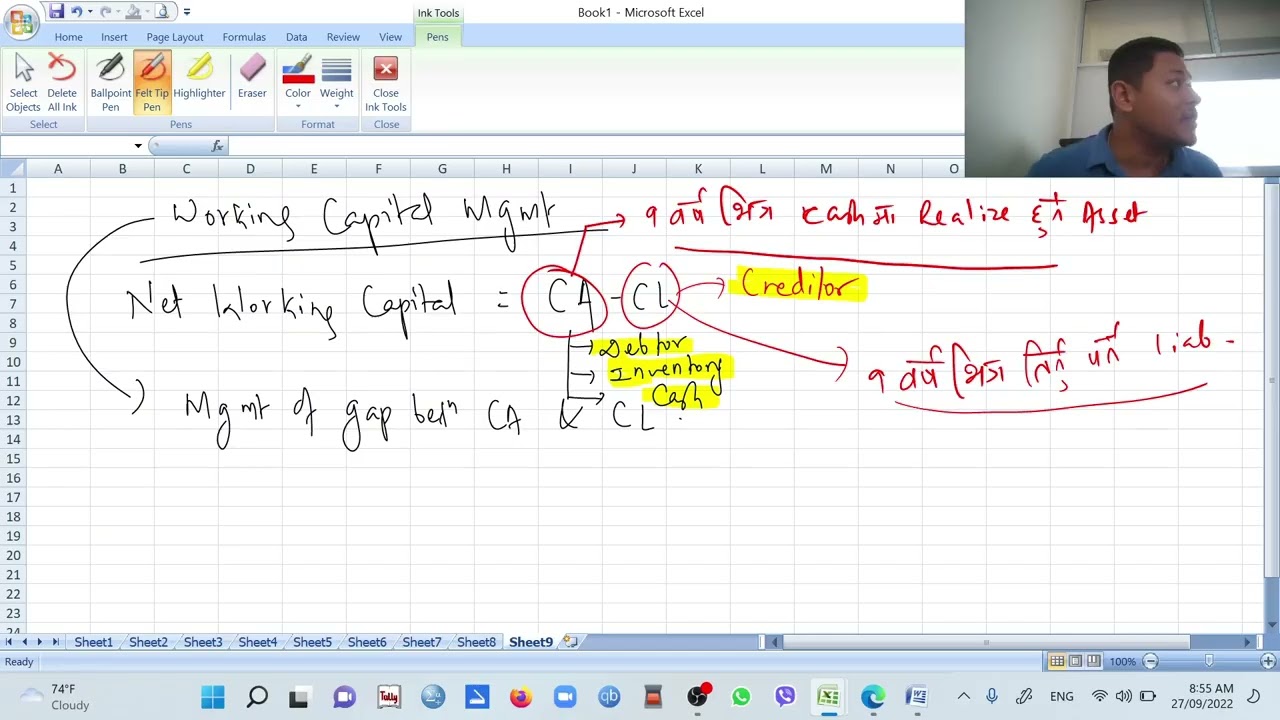Screen dimensions: 1280x720
Task: Click the Name Box field
Action: (x=66, y=146)
